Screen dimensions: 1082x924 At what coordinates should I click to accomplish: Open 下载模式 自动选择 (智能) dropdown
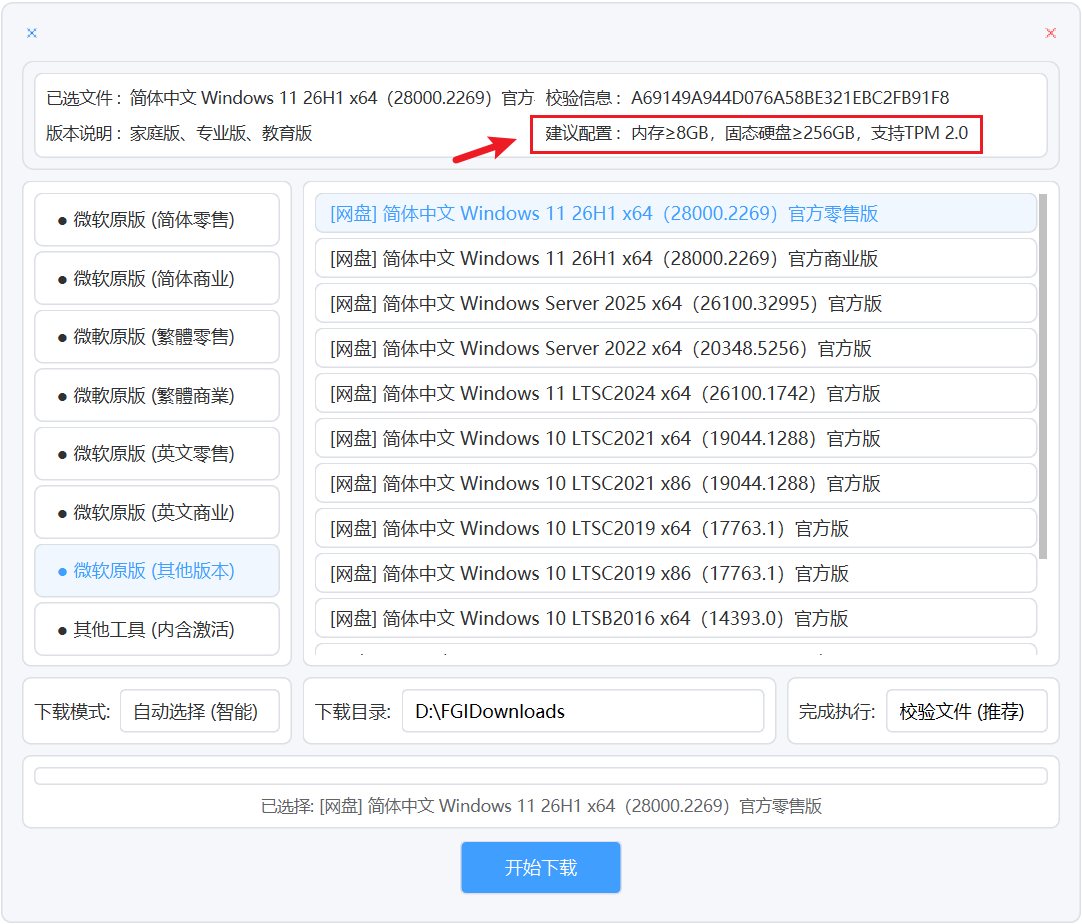click(x=199, y=711)
